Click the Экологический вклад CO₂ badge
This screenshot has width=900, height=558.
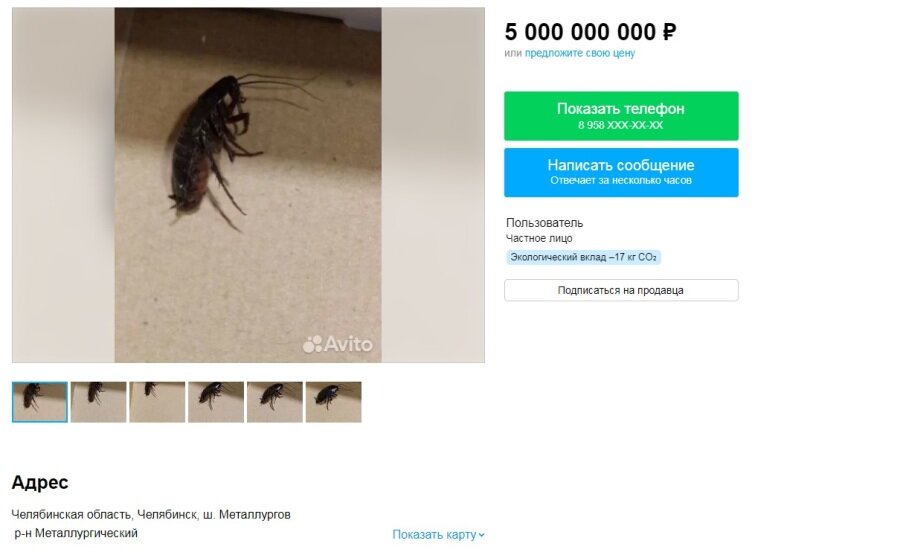pos(583,257)
